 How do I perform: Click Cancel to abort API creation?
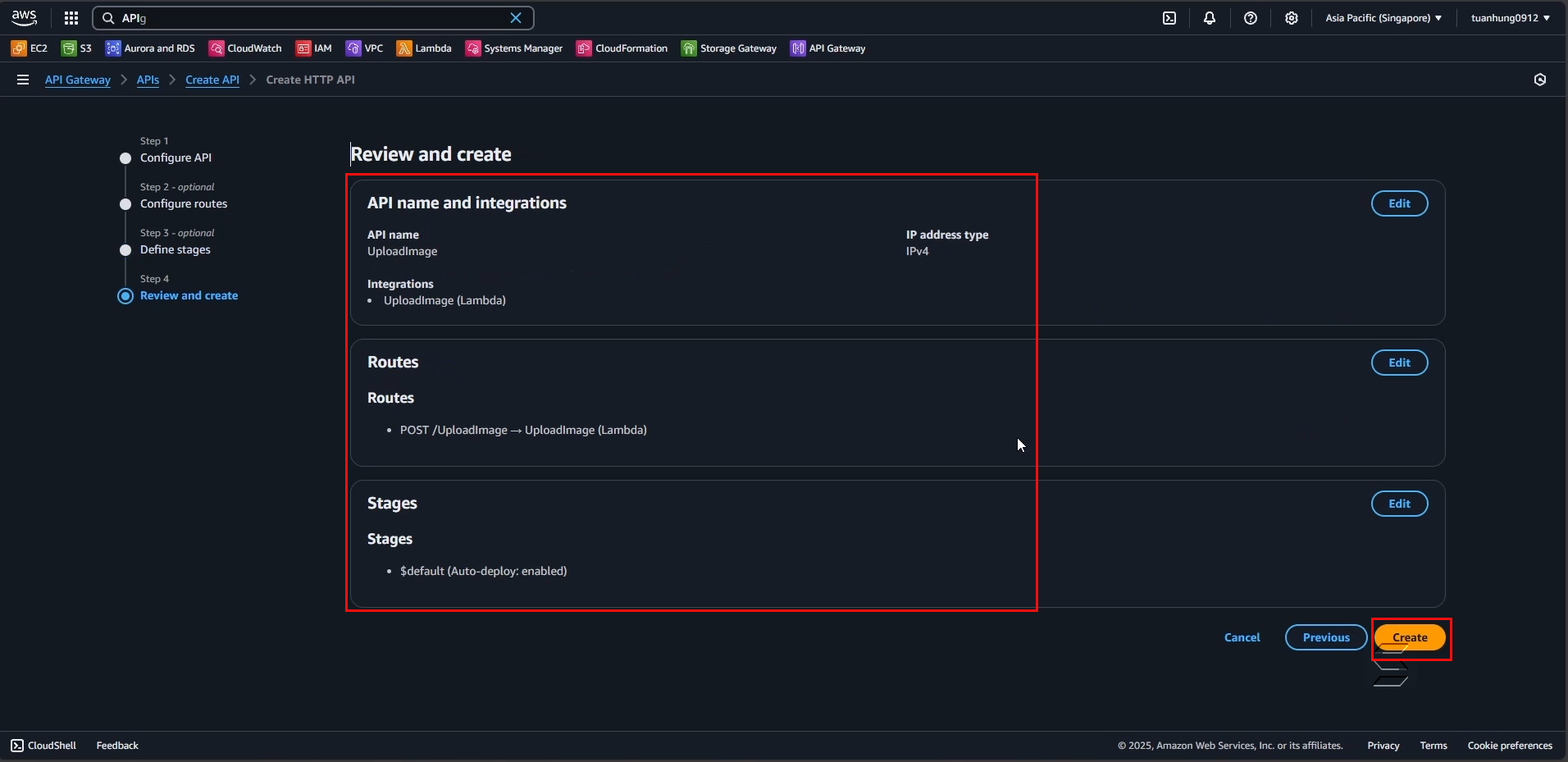point(1242,637)
